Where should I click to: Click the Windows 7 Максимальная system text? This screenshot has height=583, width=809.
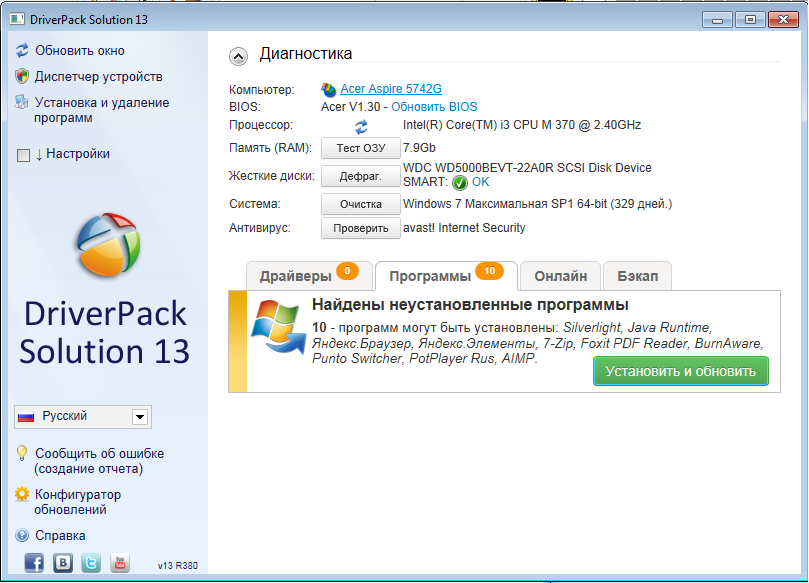[x=537, y=204]
